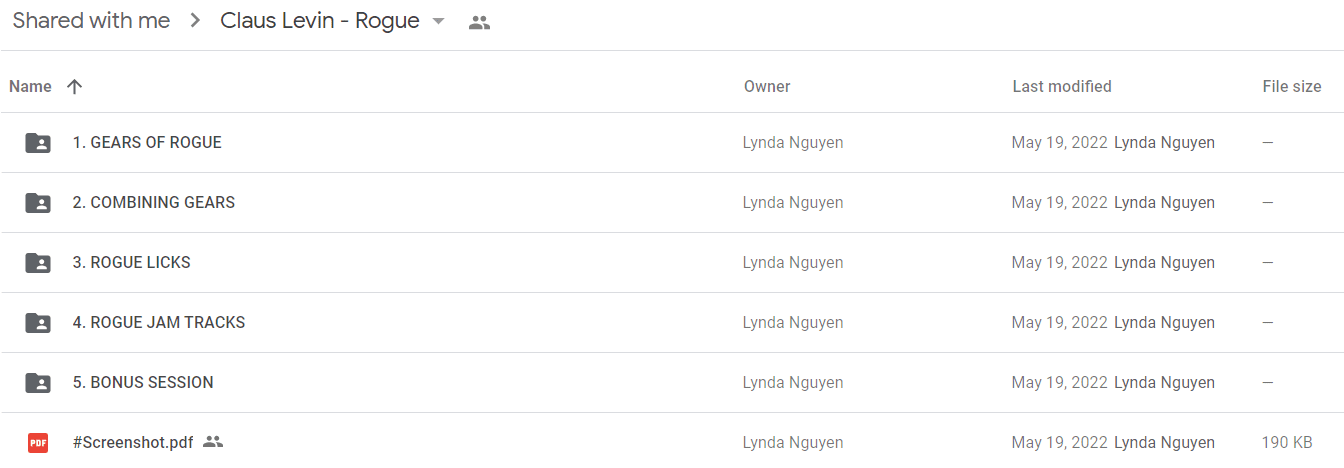Select the 3. ROGUE LICKS folder row
The height and width of the screenshot is (468, 1344).
[x=672, y=263]
